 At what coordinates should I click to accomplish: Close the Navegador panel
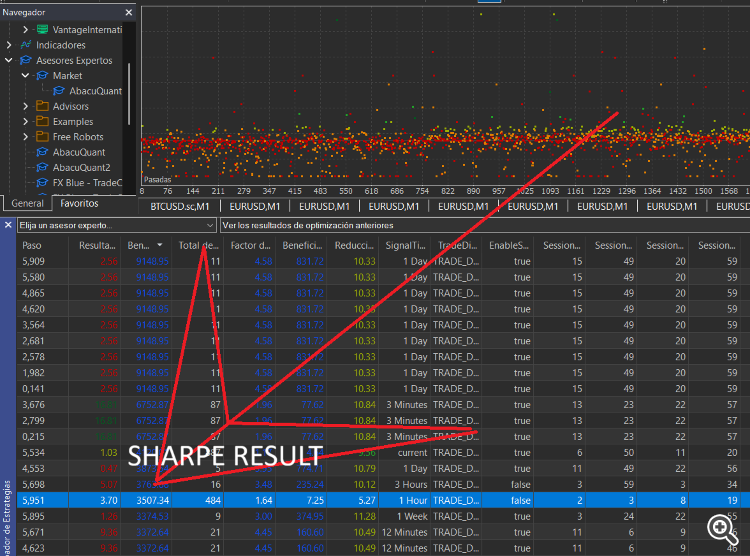coord(129,12)
